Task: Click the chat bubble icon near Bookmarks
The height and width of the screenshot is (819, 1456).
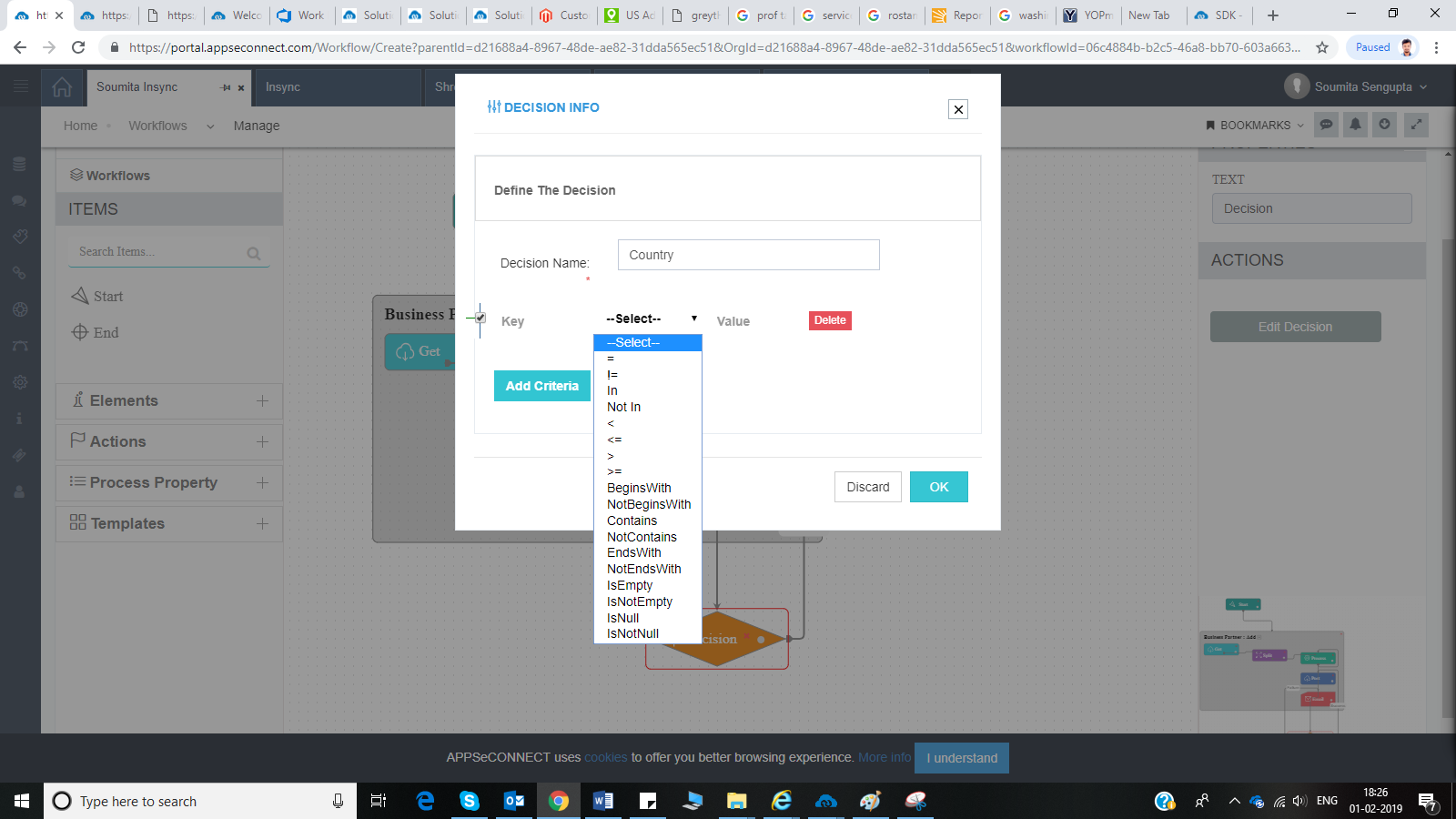Action: click(x=1327, y=125)
